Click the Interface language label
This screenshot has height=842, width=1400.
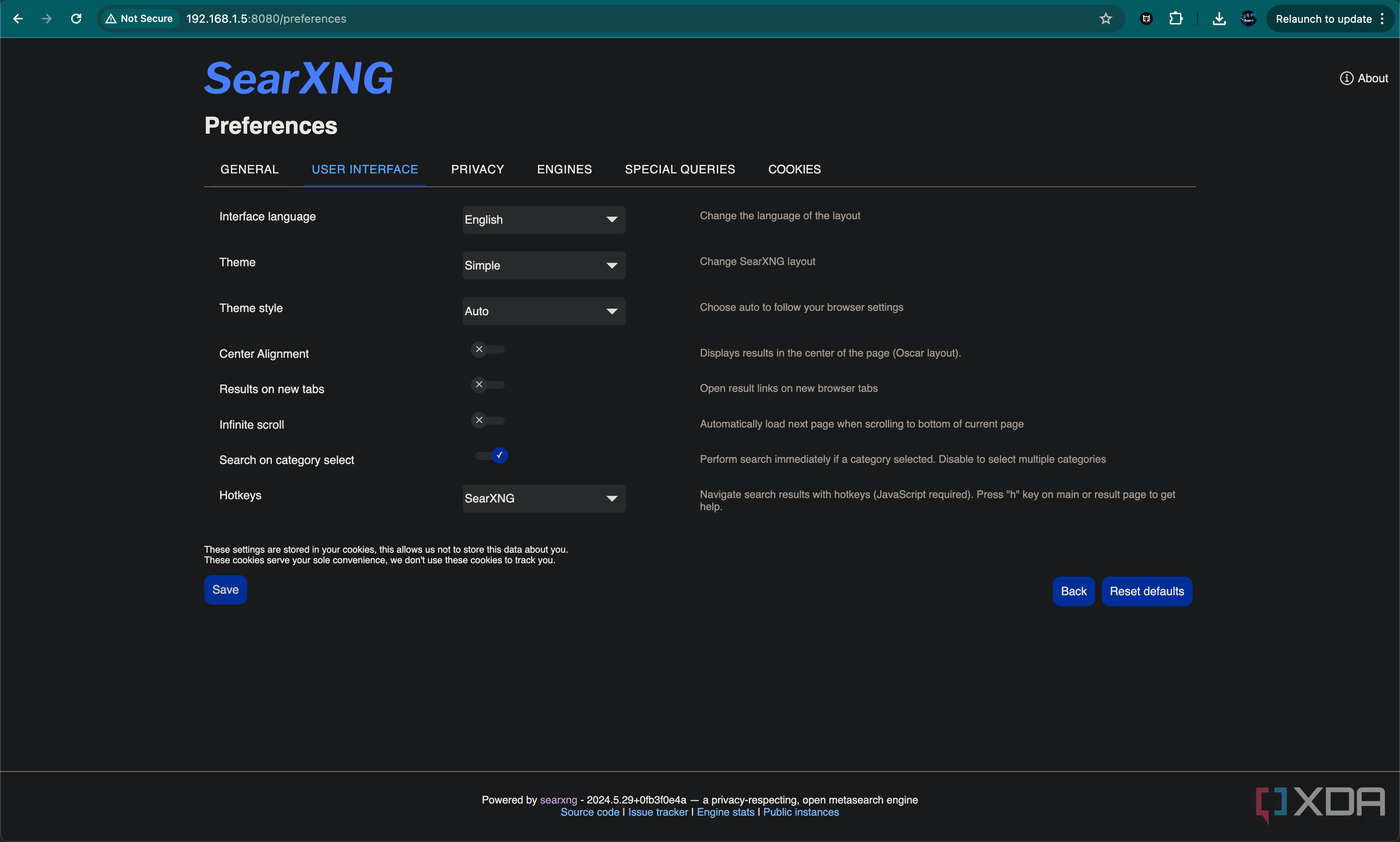(267, 216)
